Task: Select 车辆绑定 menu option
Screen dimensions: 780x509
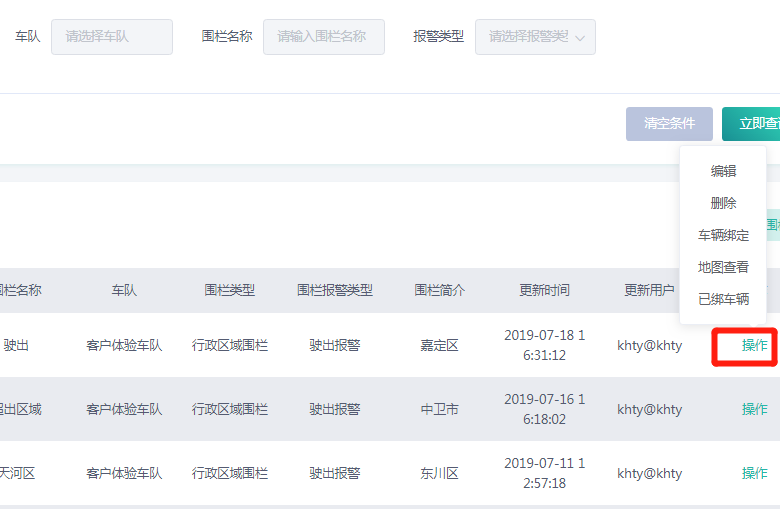Action: (x=723, y=236)
